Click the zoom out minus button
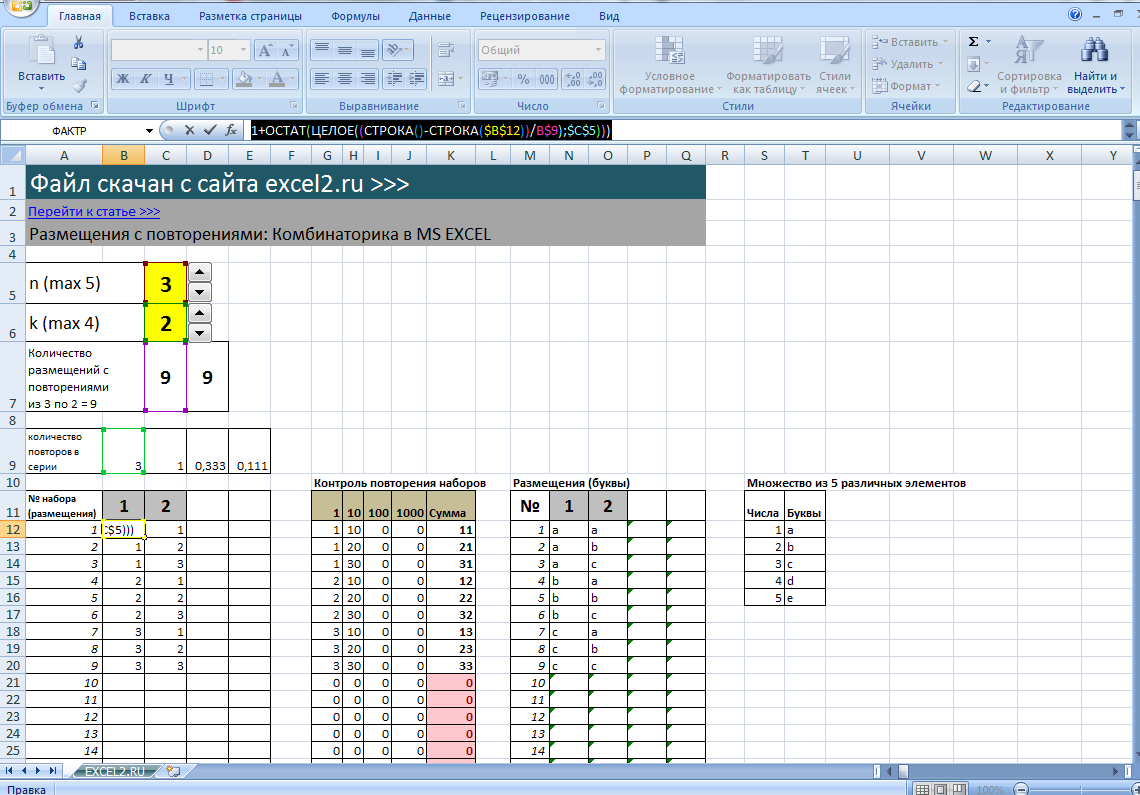The image size is (1140, 795). click(1021, 789)
